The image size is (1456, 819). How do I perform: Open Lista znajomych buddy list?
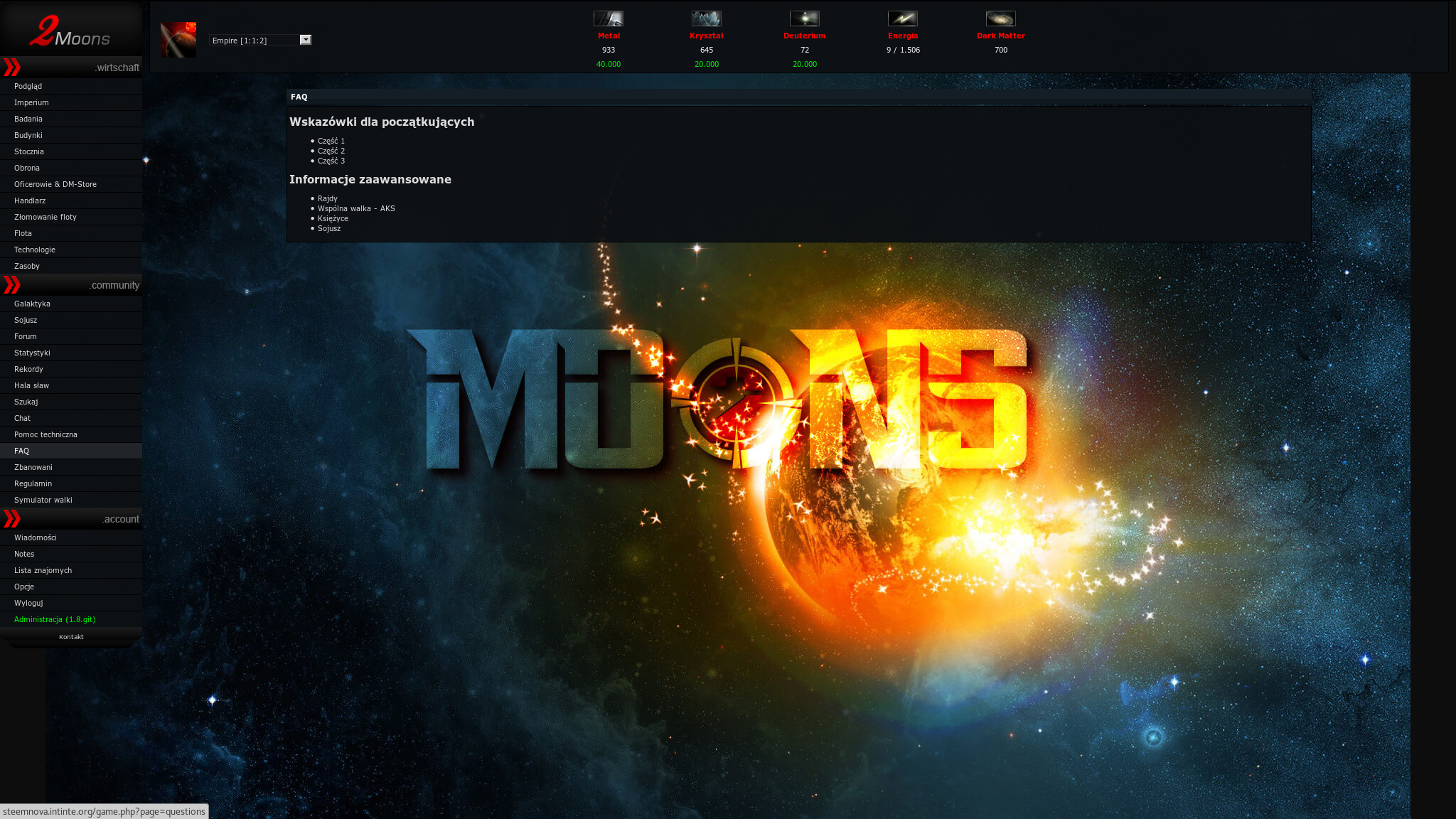[x=71, y=570]
